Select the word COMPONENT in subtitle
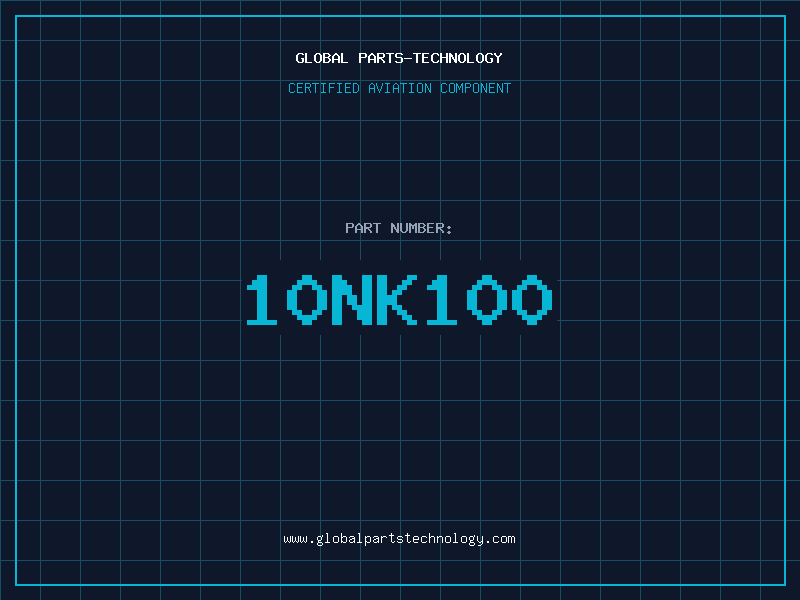The width and height of the screenshot is (800, 600). [475, 88]
